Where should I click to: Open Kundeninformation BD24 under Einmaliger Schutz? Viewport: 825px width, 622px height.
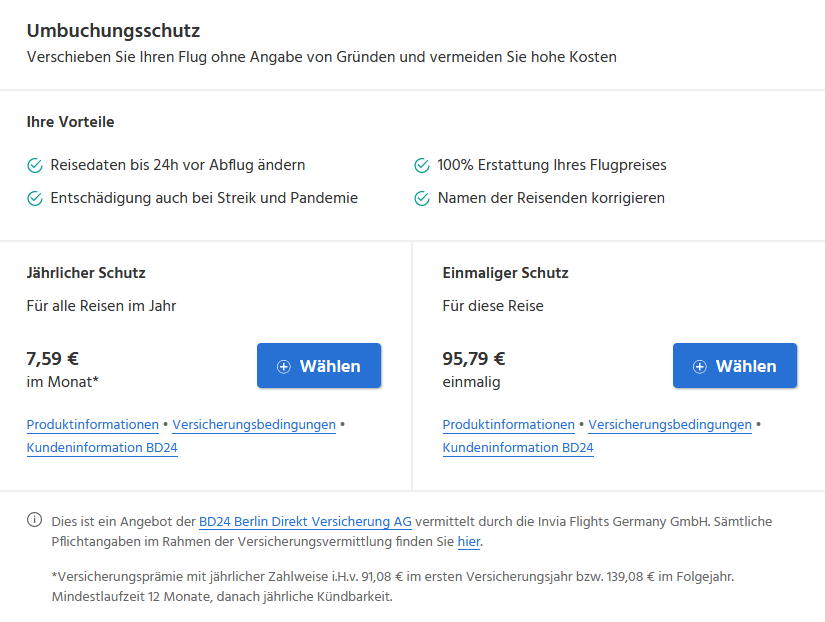[518, 448]
